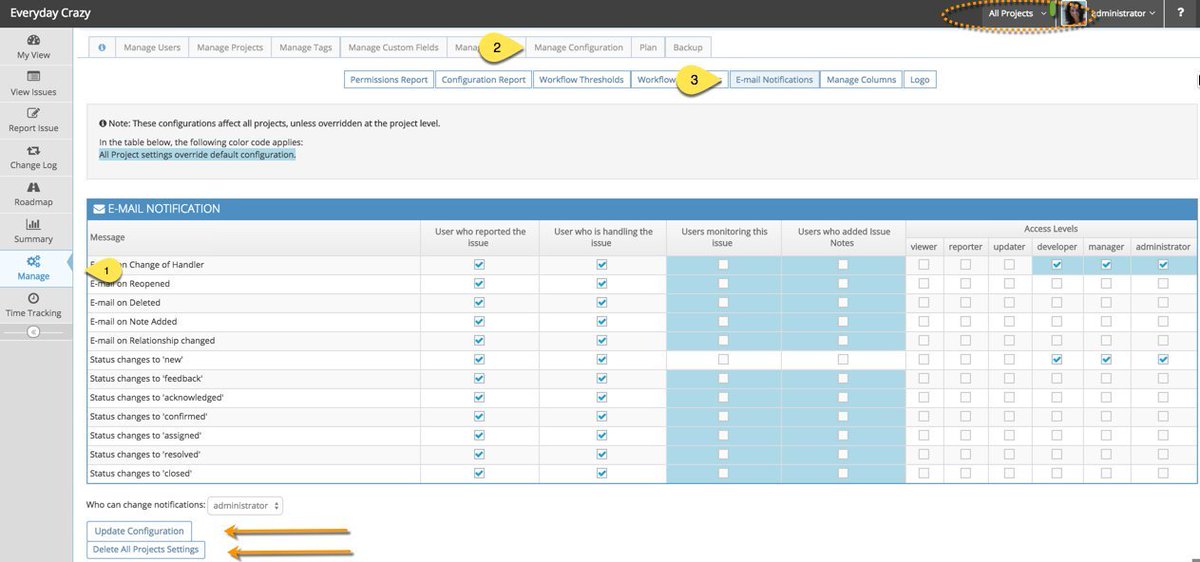
Task: Switch to the Manage Tags tab
Action: pos(306,47)
